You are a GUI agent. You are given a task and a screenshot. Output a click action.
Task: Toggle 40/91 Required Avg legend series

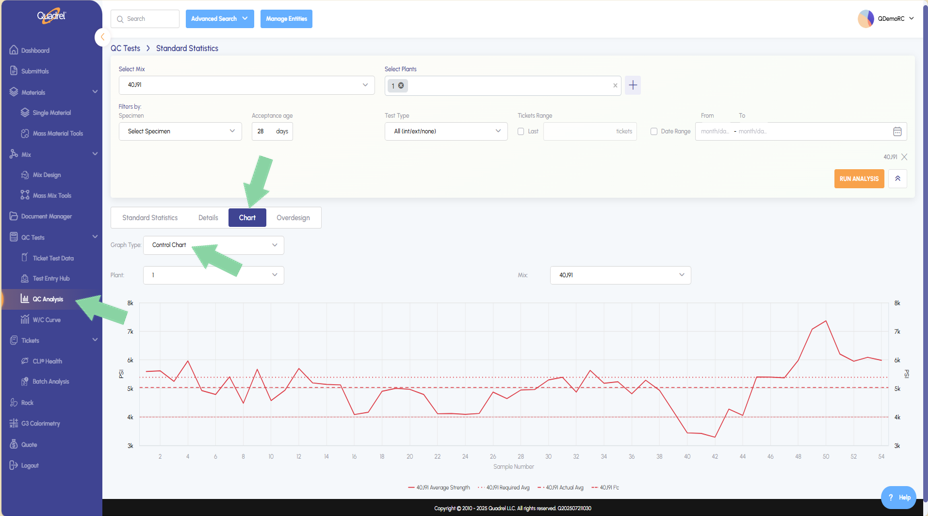[x=504, y=488]
